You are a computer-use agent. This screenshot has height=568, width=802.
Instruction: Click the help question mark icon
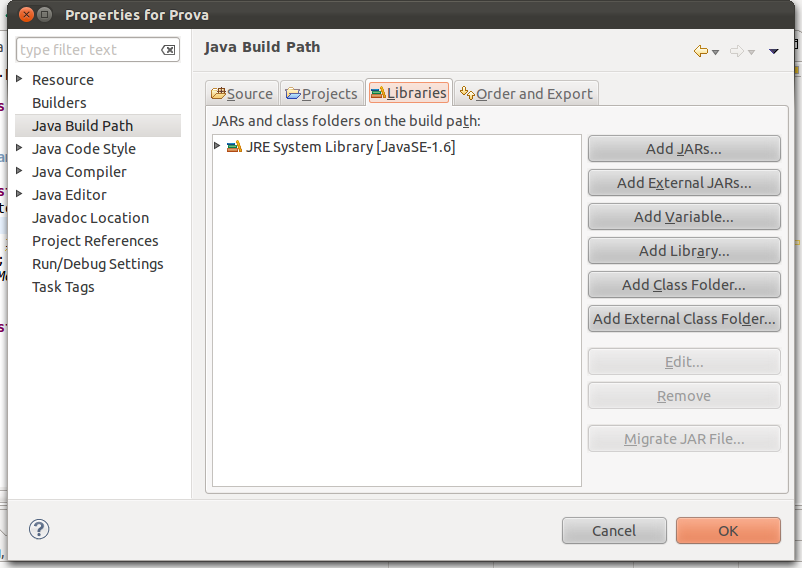(39, 530)
